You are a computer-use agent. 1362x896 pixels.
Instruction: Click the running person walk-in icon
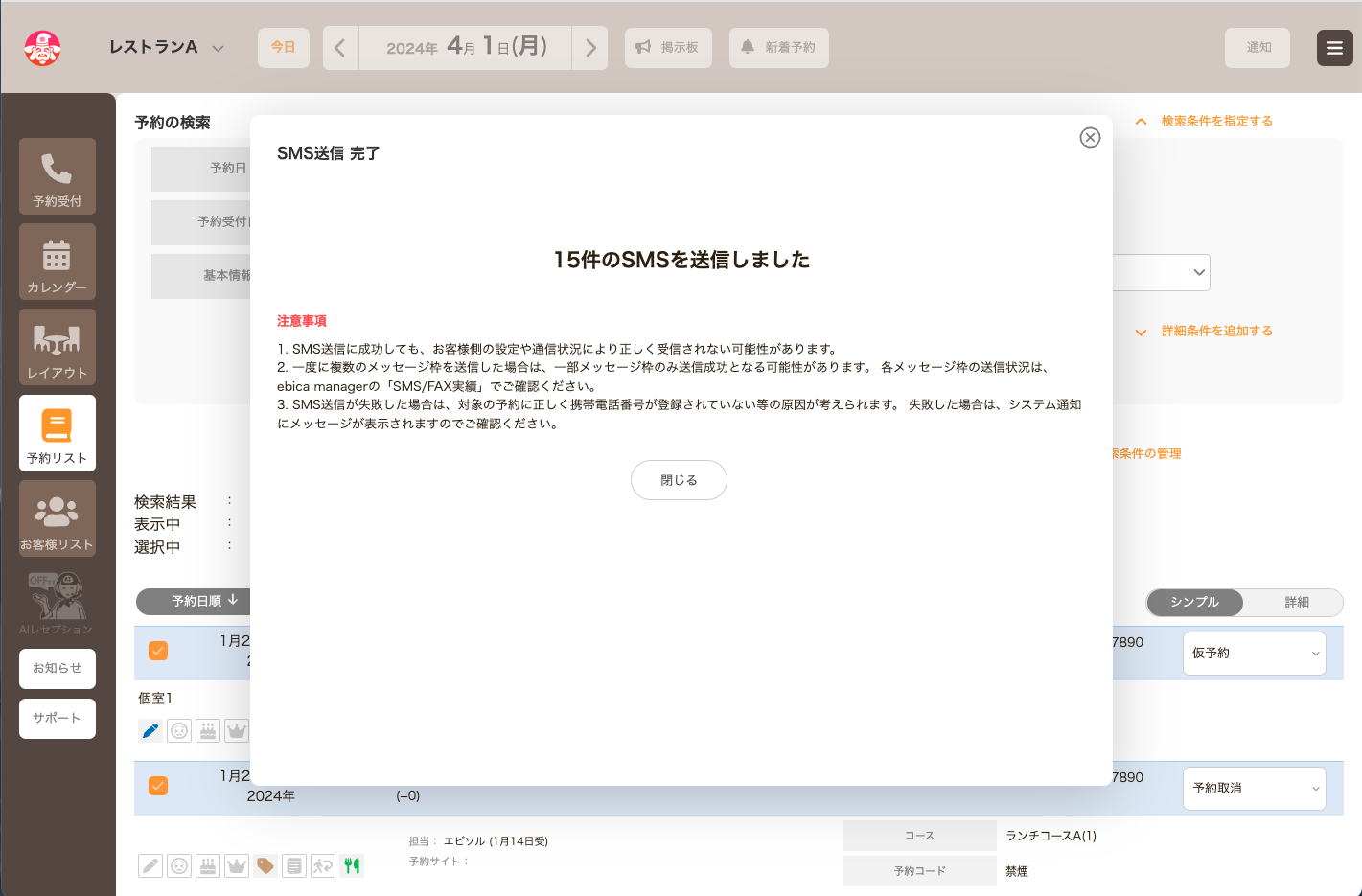323,866
